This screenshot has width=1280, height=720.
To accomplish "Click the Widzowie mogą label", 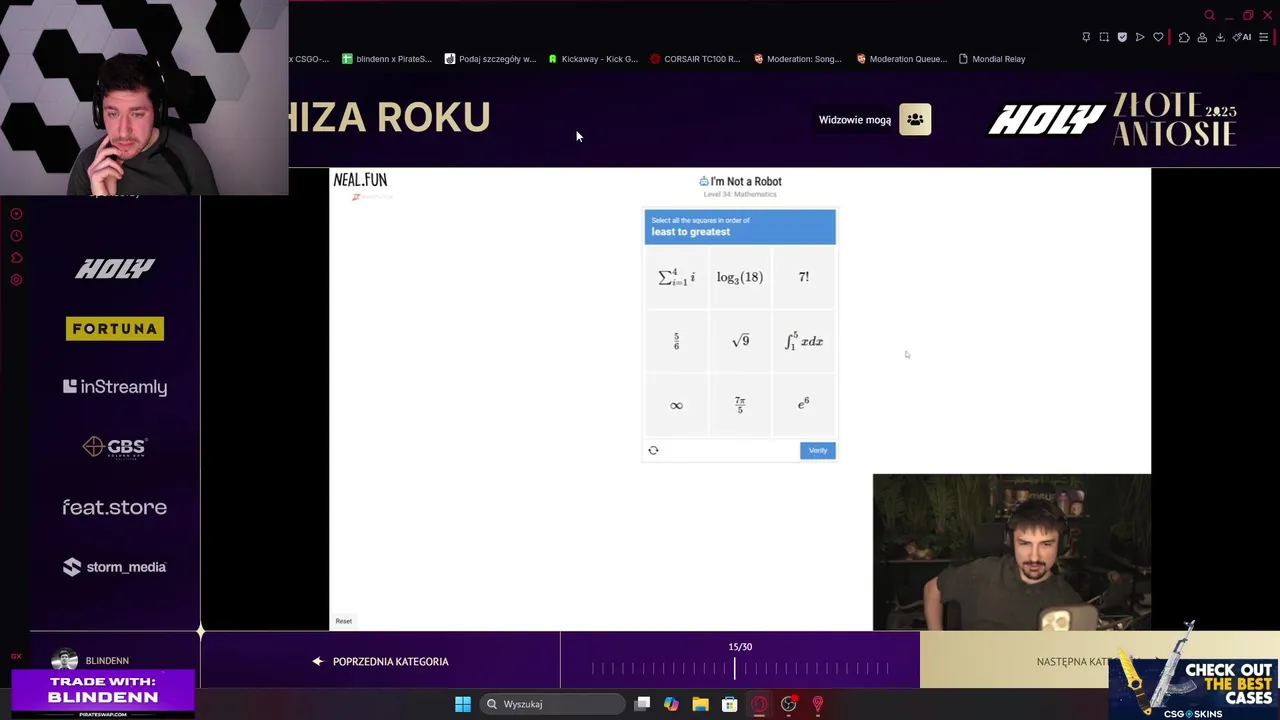I will pos(855,120).
